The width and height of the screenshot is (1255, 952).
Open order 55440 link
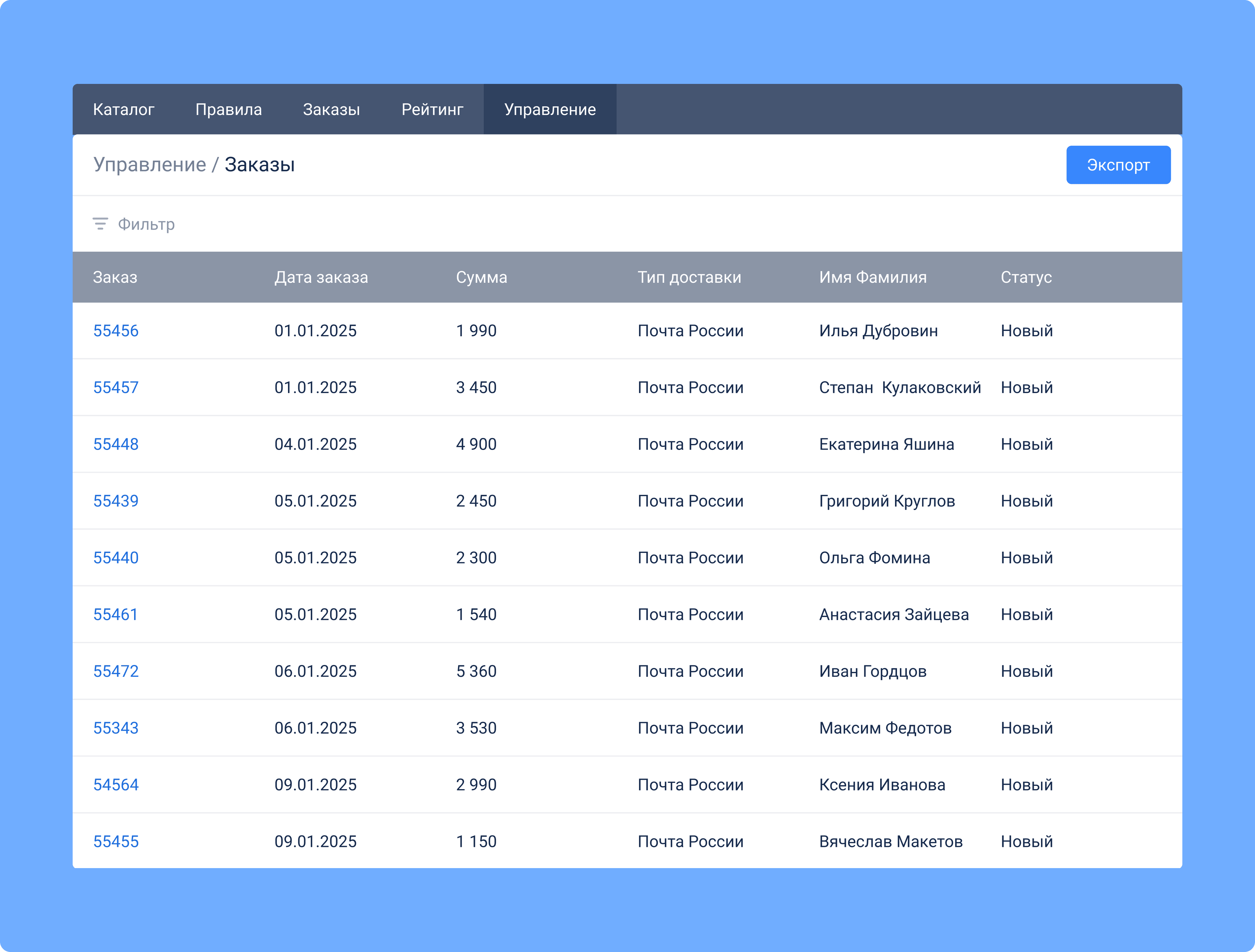tap(116, 558)
